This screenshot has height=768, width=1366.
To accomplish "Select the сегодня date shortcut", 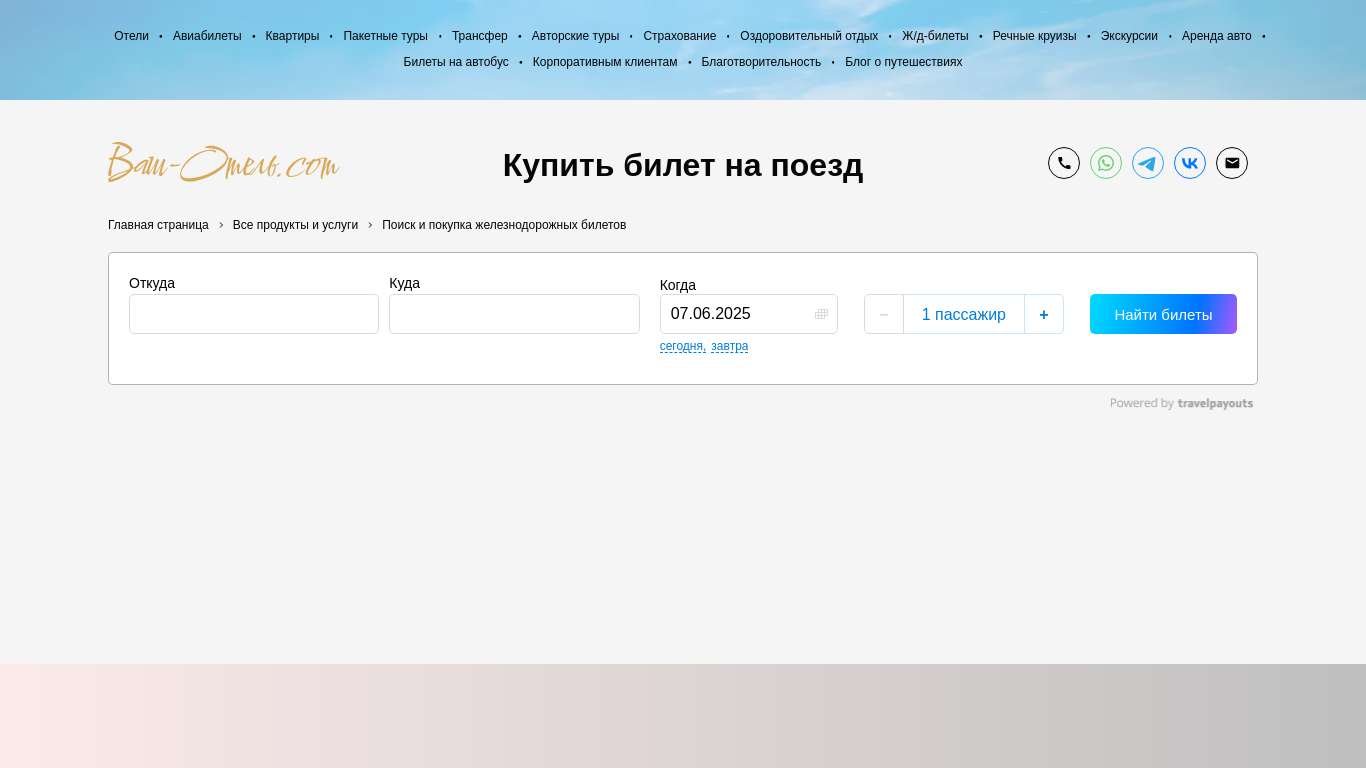I will tap(681, 346).
